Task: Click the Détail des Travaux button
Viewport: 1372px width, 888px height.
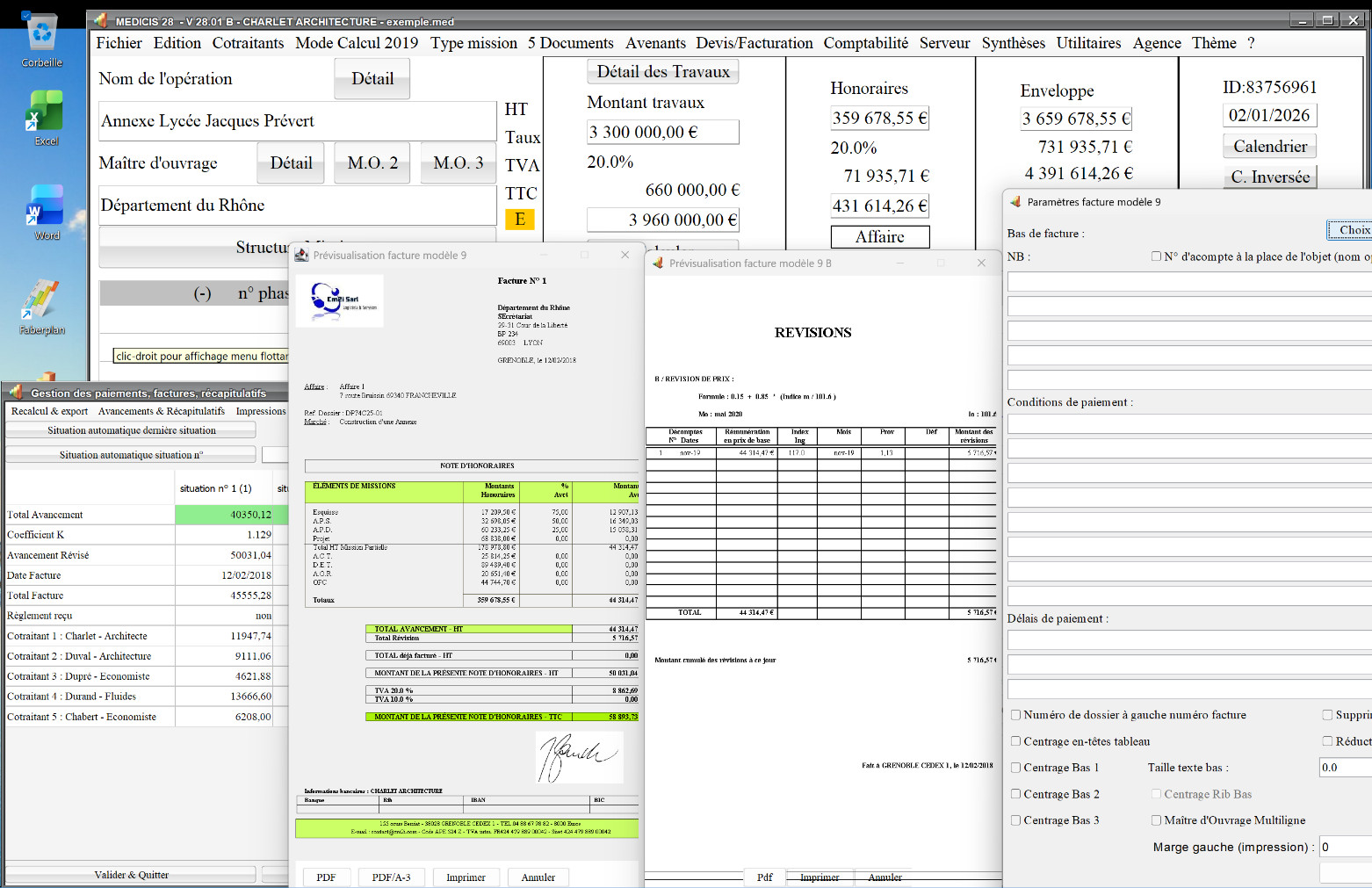Action: 663,71
